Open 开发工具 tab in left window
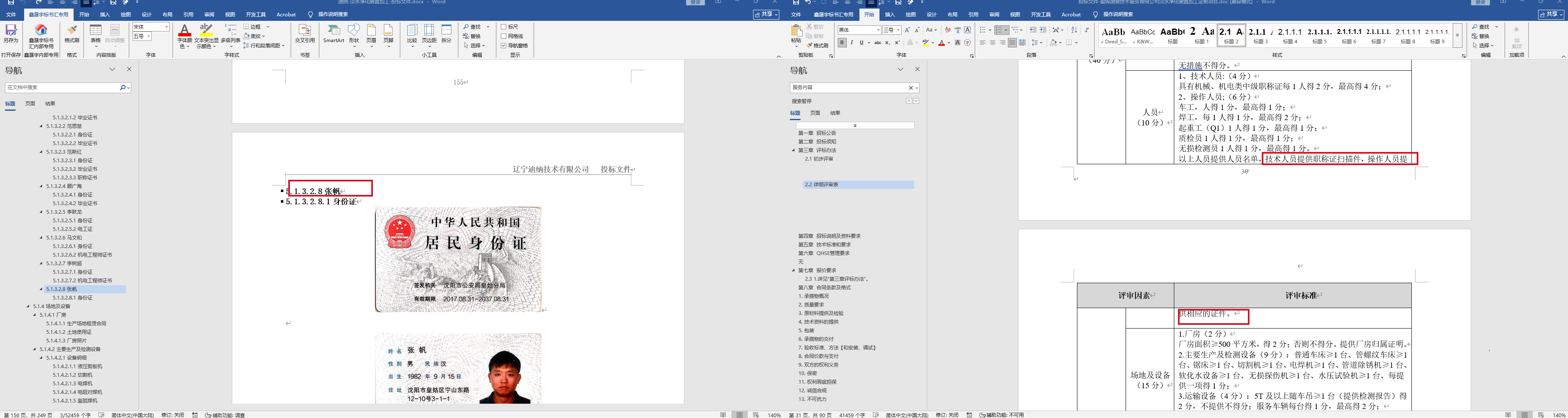 coord(256,15)
